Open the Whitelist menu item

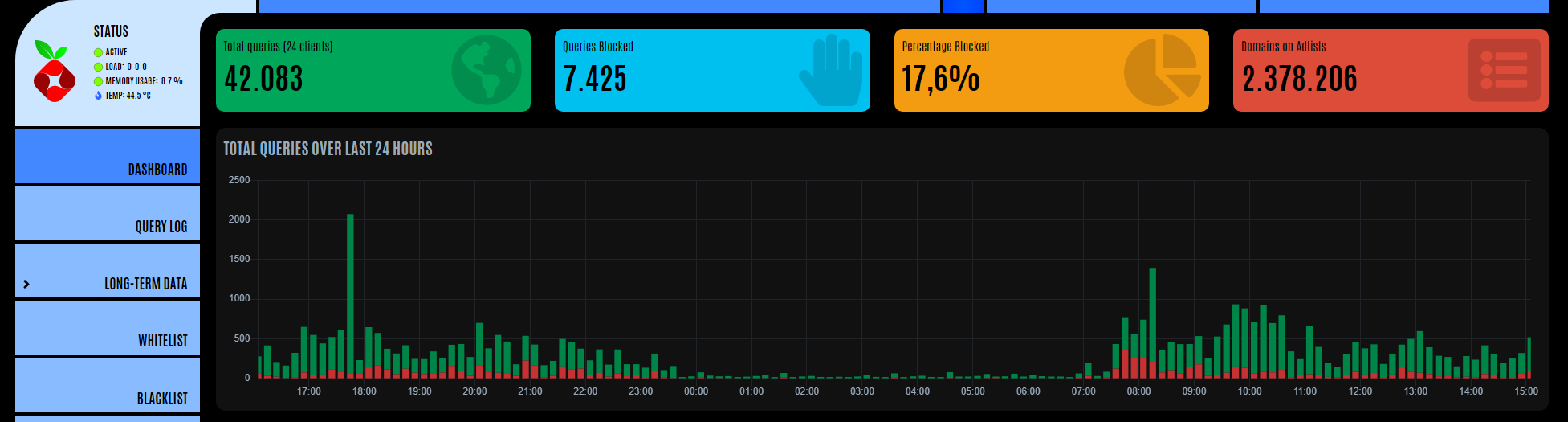(108, 328)
